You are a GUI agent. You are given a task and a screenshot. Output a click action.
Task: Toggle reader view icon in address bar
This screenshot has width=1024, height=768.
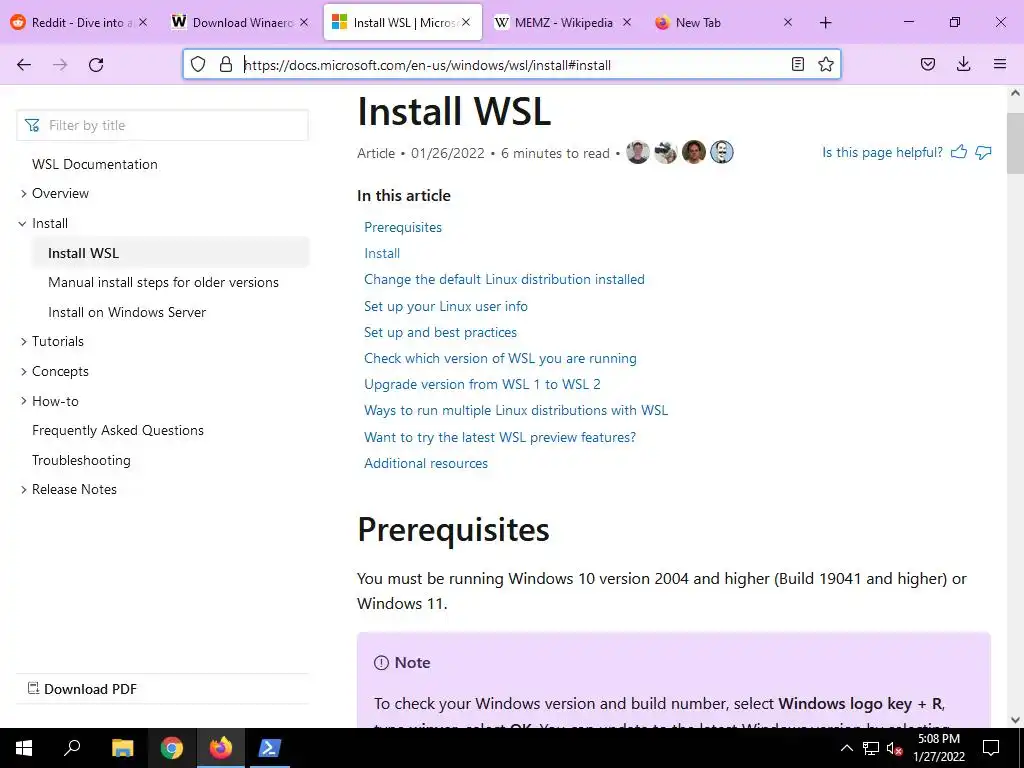coord(797,64)
